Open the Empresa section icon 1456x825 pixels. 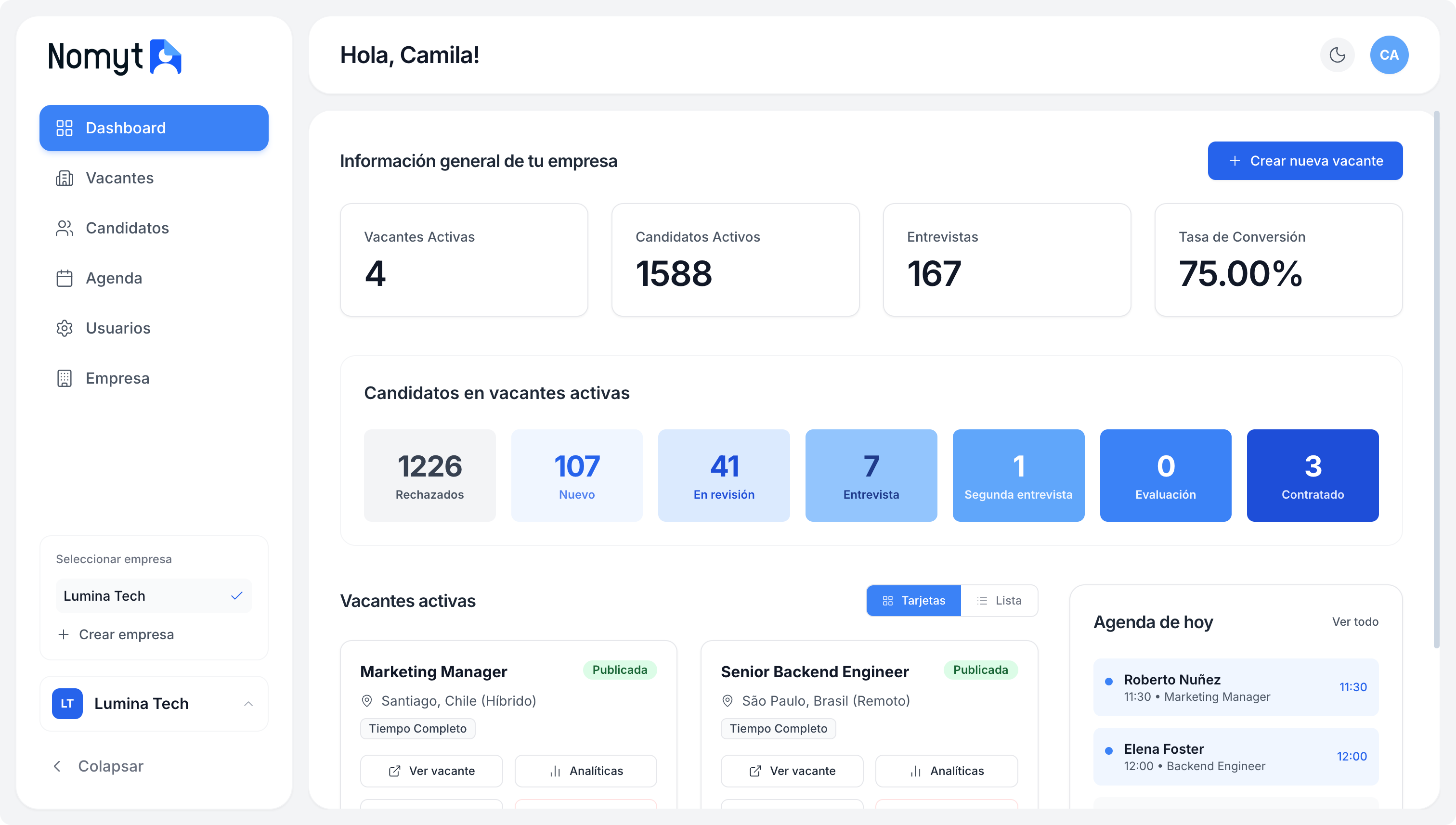tap(65, 378)
